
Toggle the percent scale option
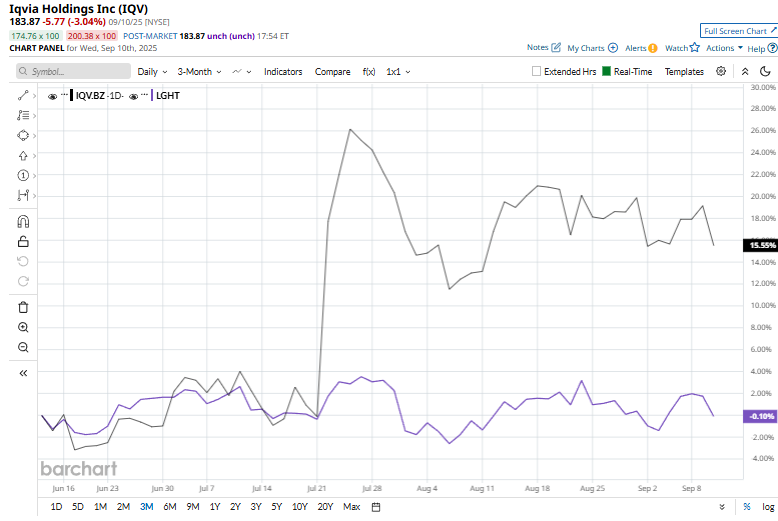747,507
